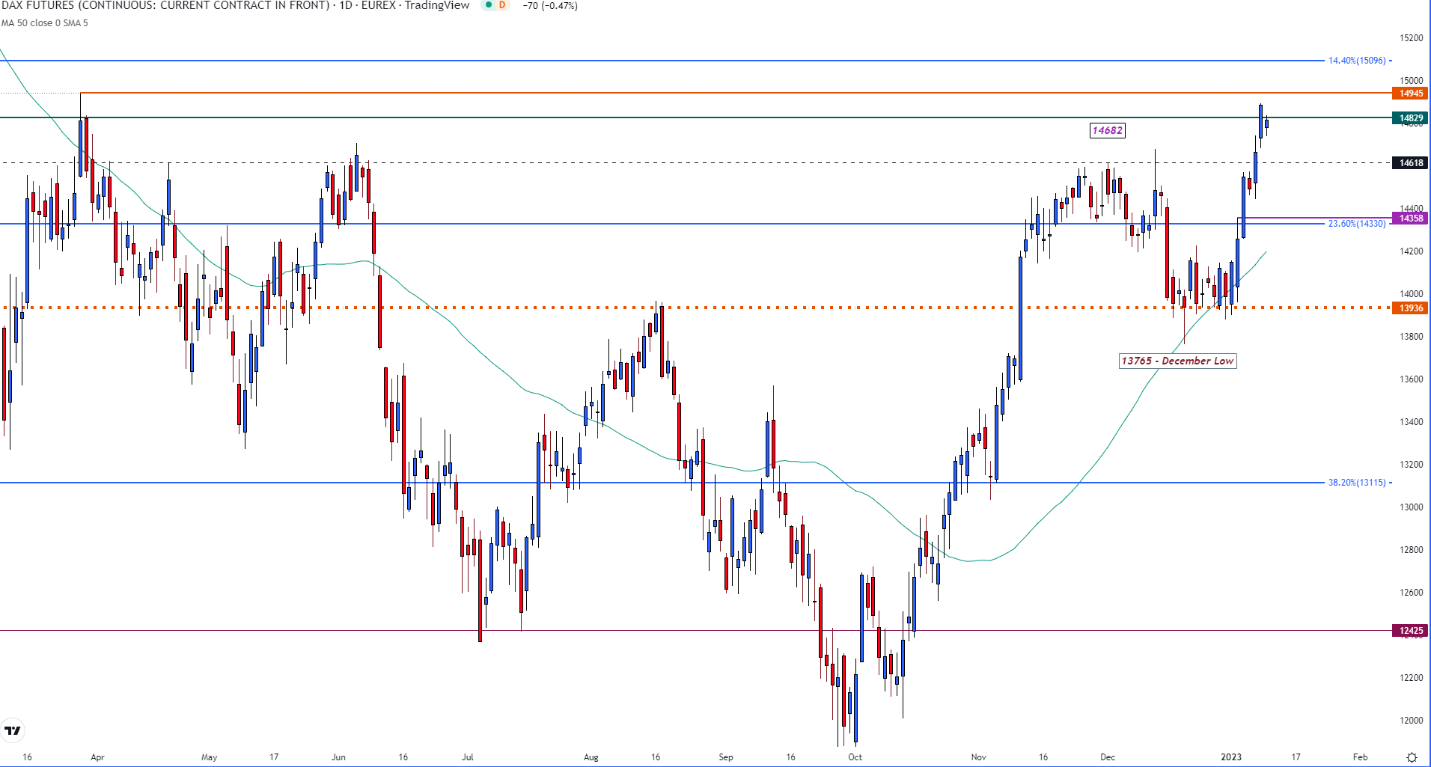Click 15200 on the price axis
The image size is (1431, 767).
click(x=1412, y=38)
